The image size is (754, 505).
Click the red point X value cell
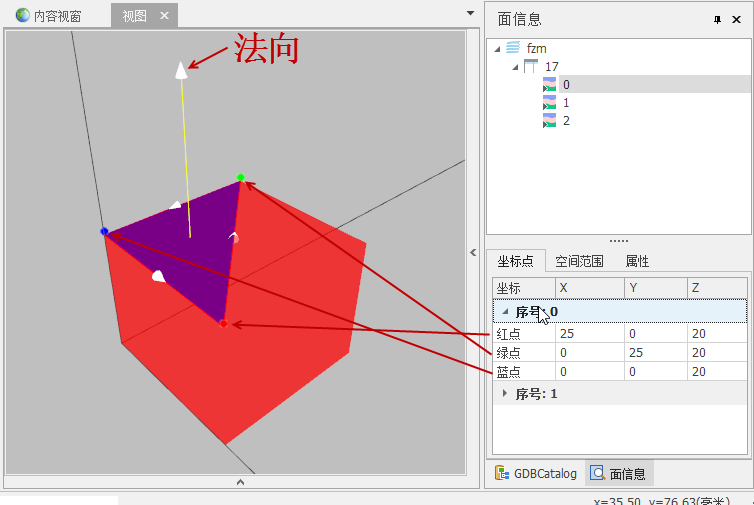[590, 333]
